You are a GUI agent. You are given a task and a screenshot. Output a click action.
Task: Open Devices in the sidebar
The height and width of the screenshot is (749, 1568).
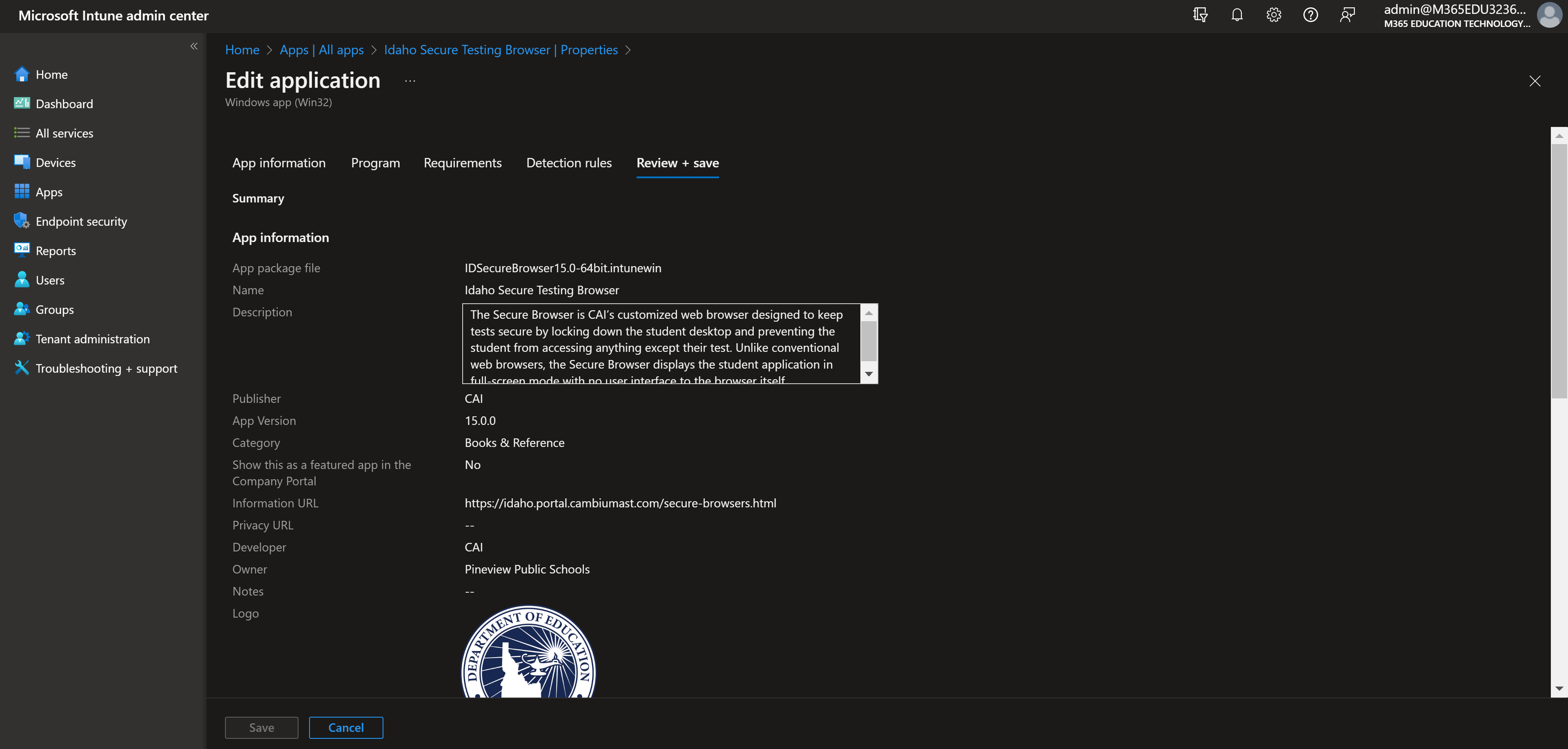pos(56,162)
